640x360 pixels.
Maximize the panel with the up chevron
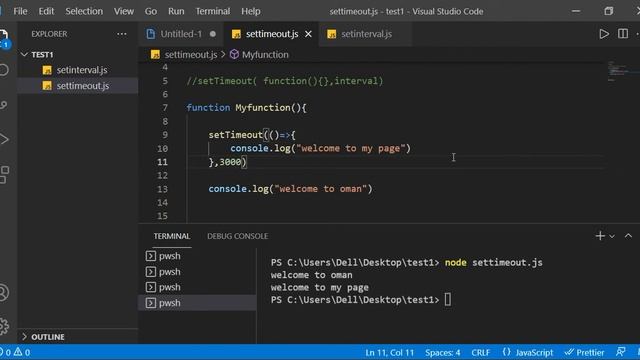[x=628, y=236]
